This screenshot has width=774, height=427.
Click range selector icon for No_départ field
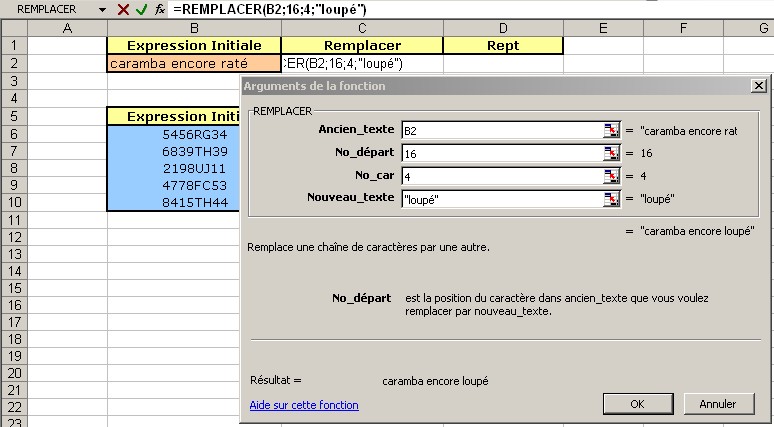click(x=611, y=153)
